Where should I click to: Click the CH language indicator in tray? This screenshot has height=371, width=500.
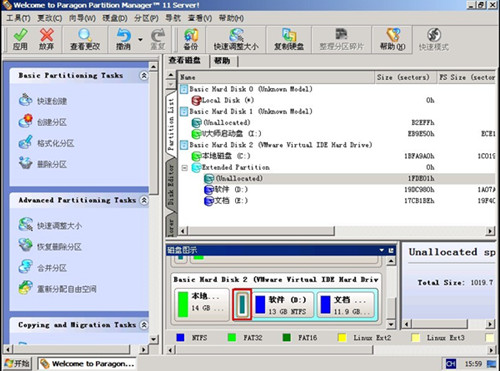click(x=451, y=364)
